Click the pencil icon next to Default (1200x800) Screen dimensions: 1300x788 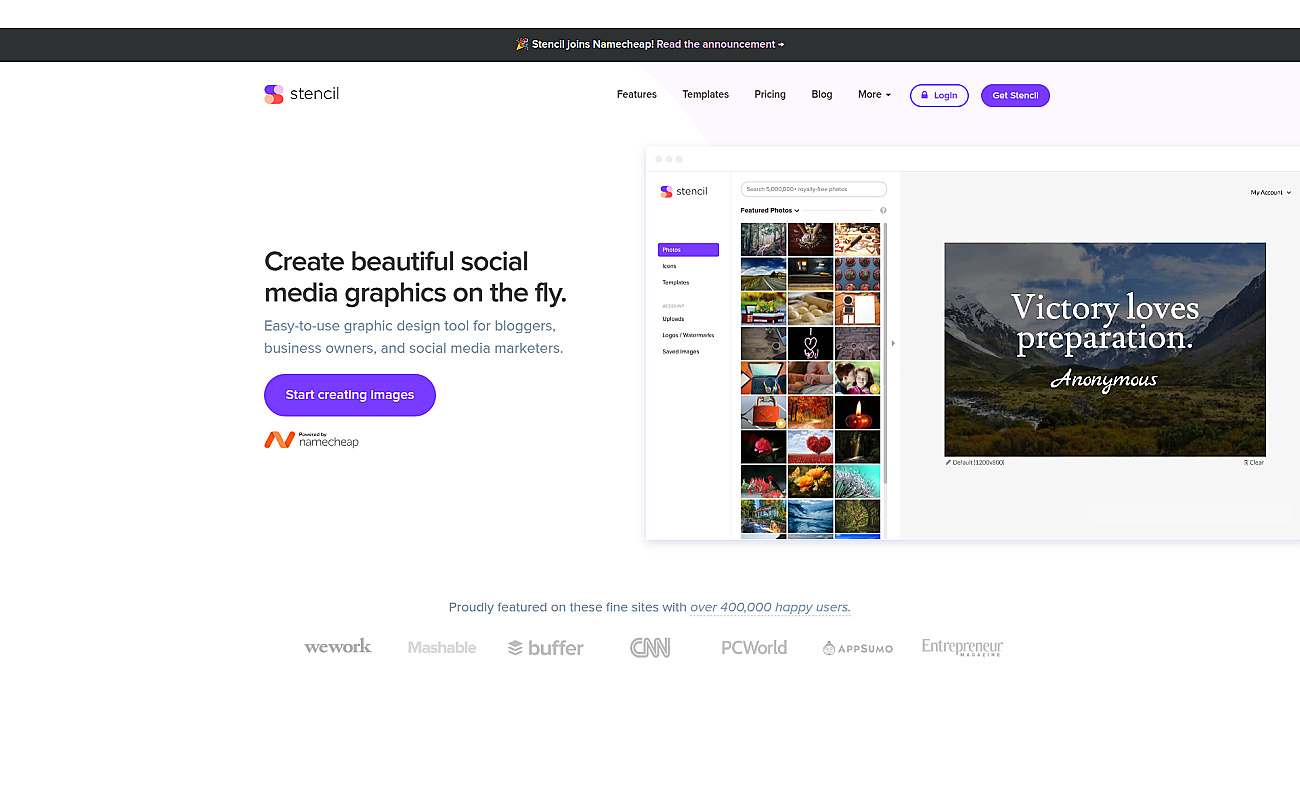[x=948, y=463]
